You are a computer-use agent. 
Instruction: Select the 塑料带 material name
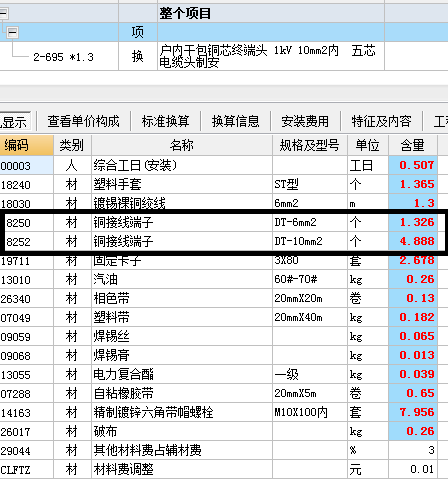coord(182,317)
